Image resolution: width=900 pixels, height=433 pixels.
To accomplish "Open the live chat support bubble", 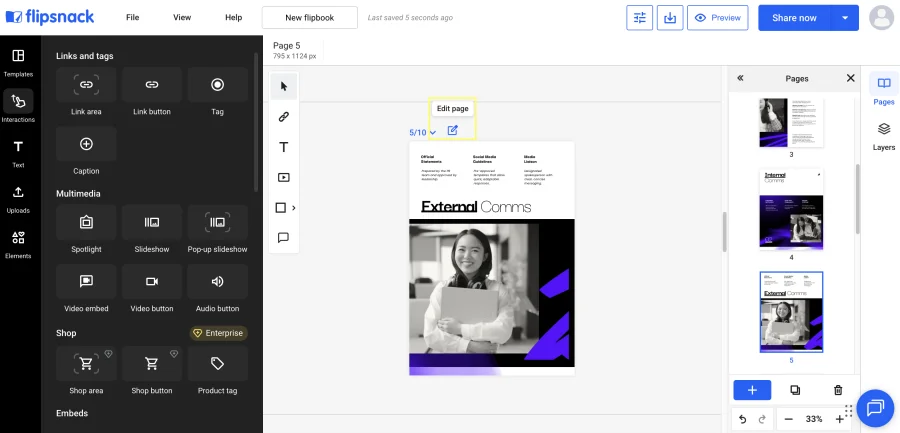I will (875, 408).
